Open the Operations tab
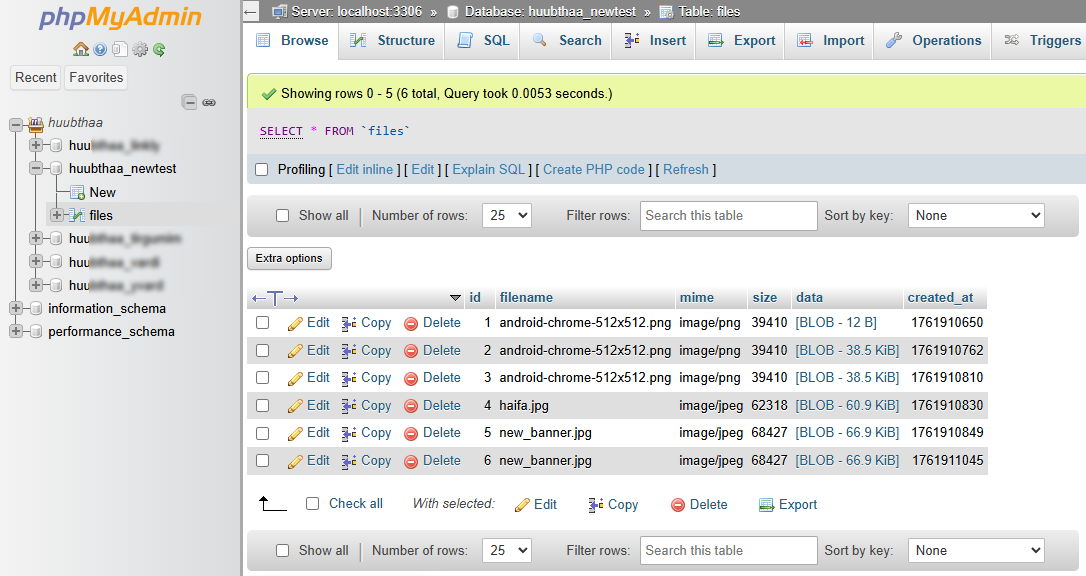Image resolution: width=1086 pixels, height=576 pixels. click(x=933, y=41)
